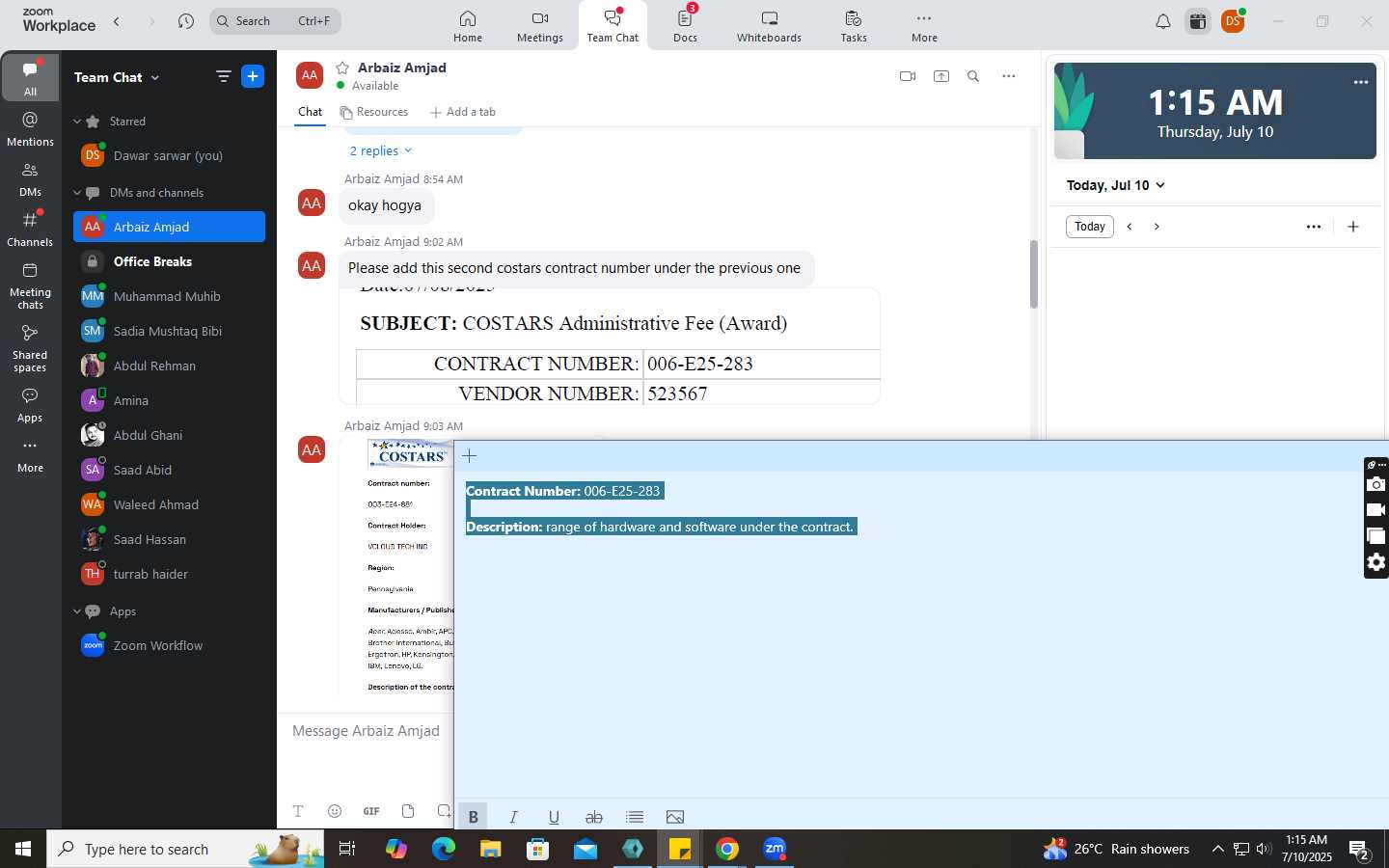Click the Today button in calendar panel
The width and height of the screenshot is (1389, 868).
pyautogui.click(x=1090, y=227)
